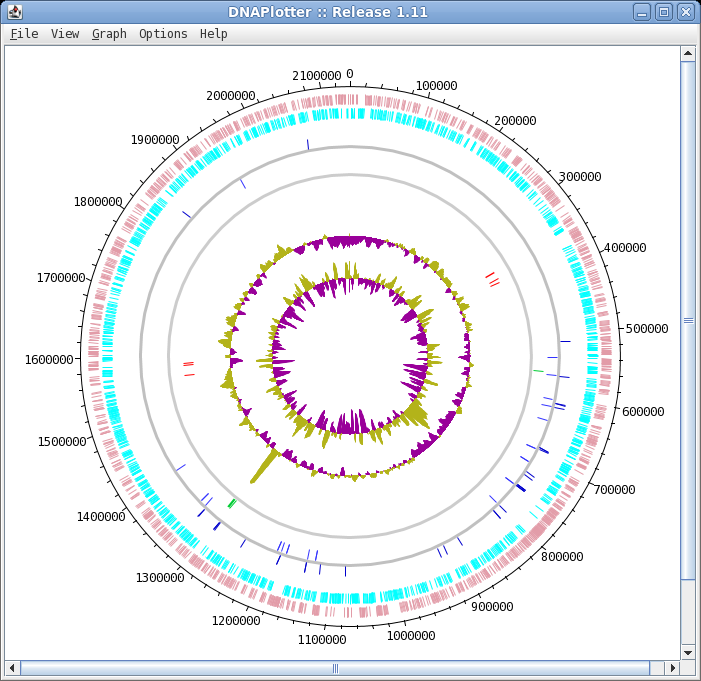The image size is (701, 681).
Task: Open the Help menu
Action: (x=213, y=33)
